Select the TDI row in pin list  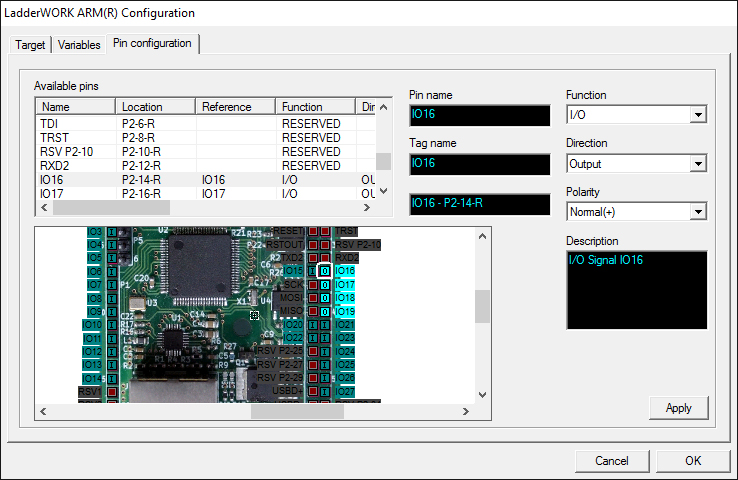206,124
